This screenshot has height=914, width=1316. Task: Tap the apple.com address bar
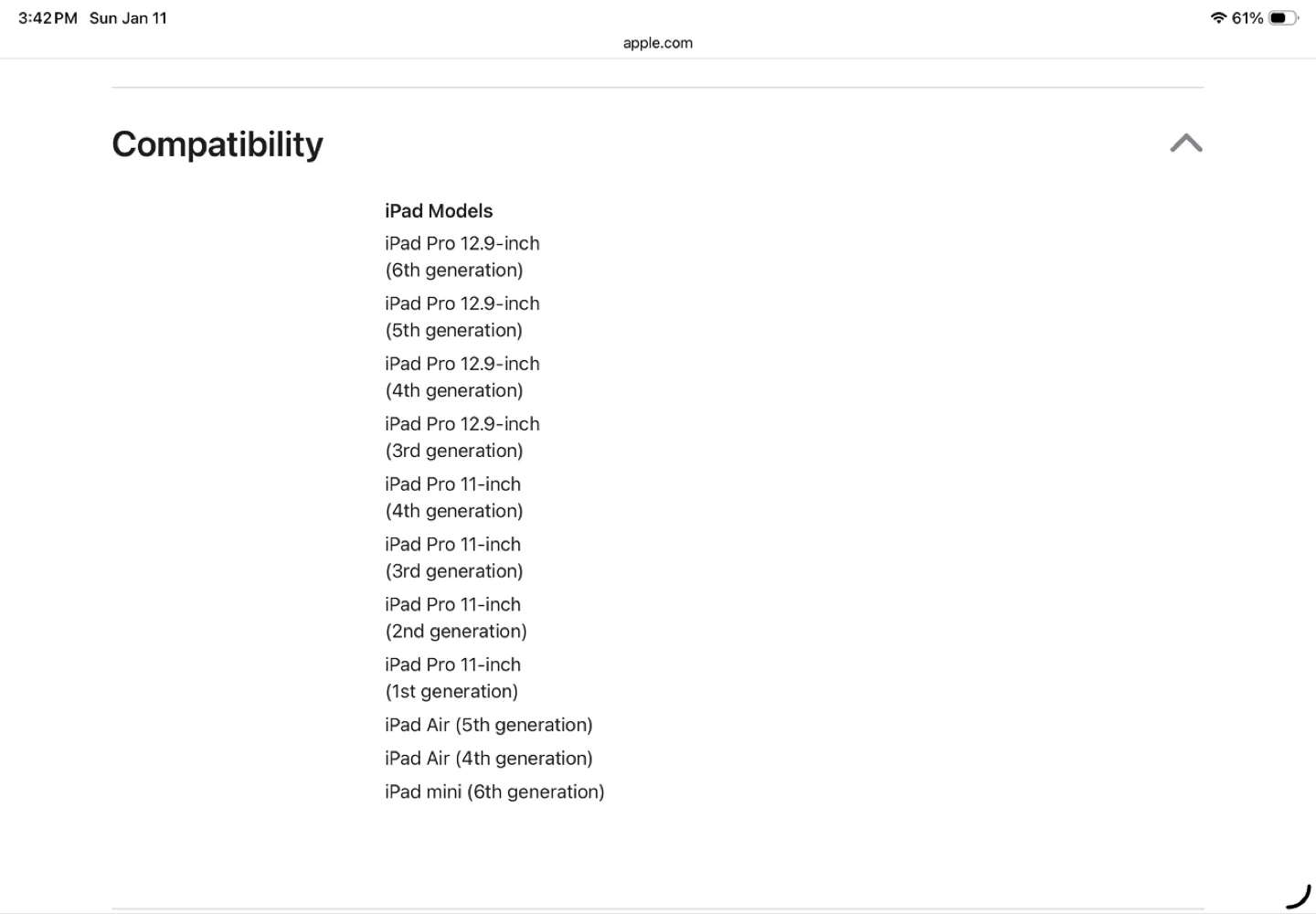coord(657,43)
